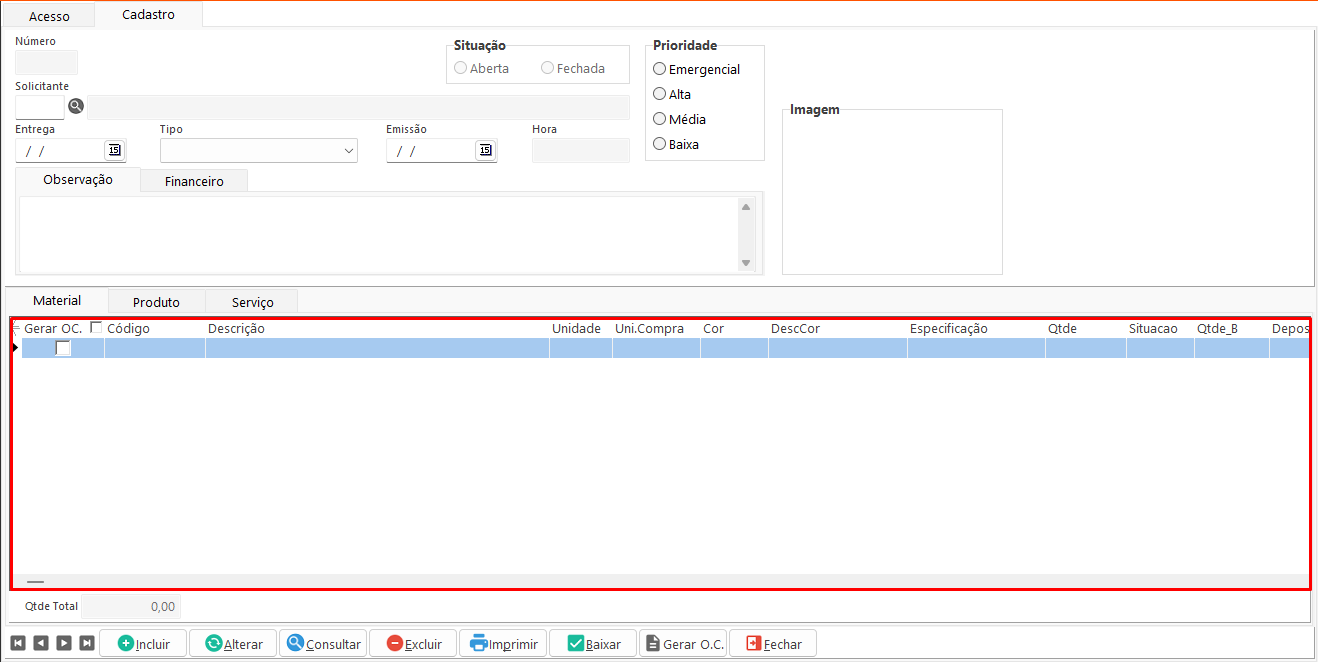Go to next record arrow
Viewport: 1318px width, 662px height.
click(64, 643)
